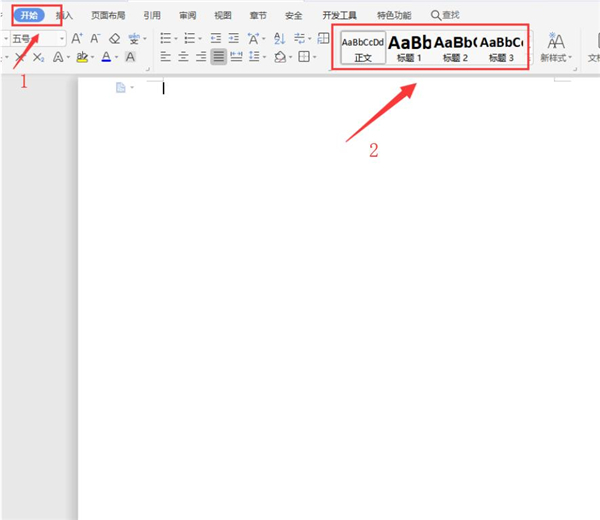Click the sort A-Z icon
The image size is (600, 520).
coord(279,38)
